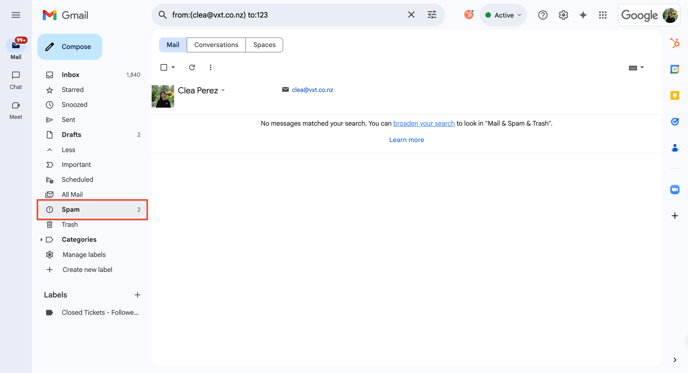Open the main menu hamburger icon
The height and width of the screenshot is (373, 688).
16,15
